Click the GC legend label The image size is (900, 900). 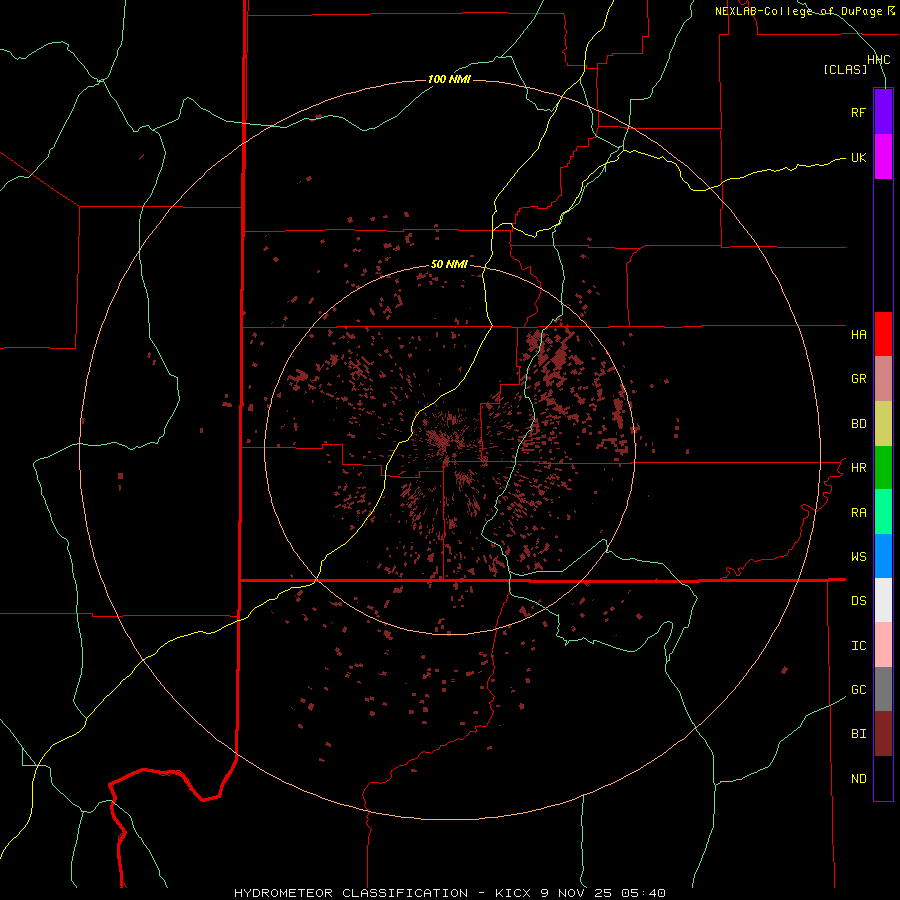[858, 689]
